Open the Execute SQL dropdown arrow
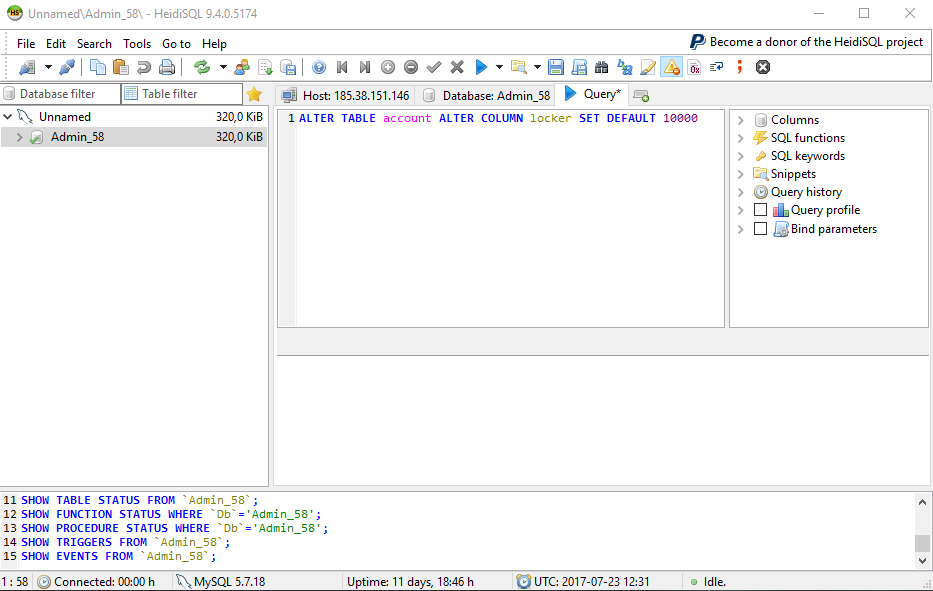The width and height of the screenshot is (933, 591). pos(499,67)
